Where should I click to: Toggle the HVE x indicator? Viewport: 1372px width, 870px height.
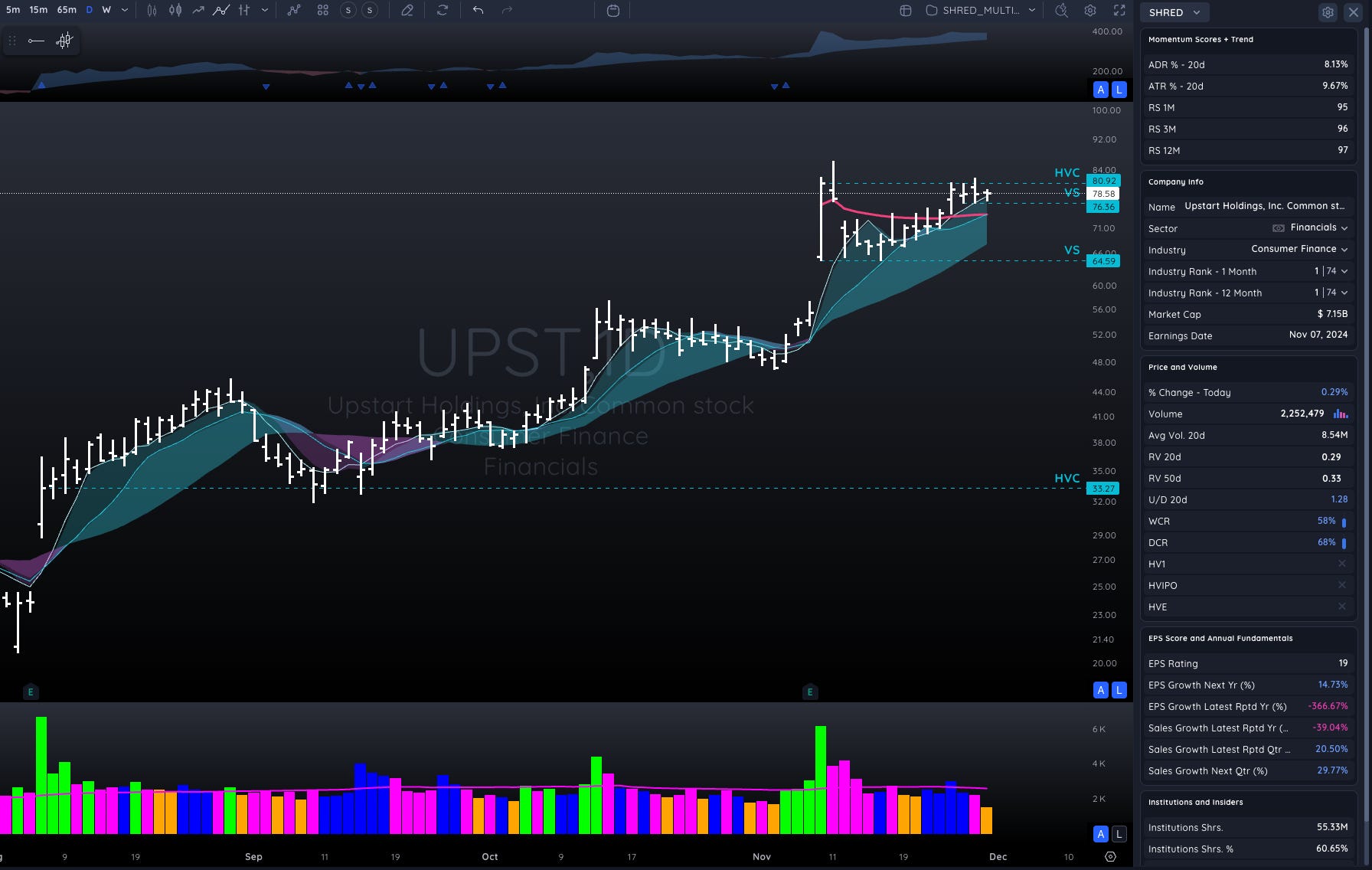tap(1342, 607)
